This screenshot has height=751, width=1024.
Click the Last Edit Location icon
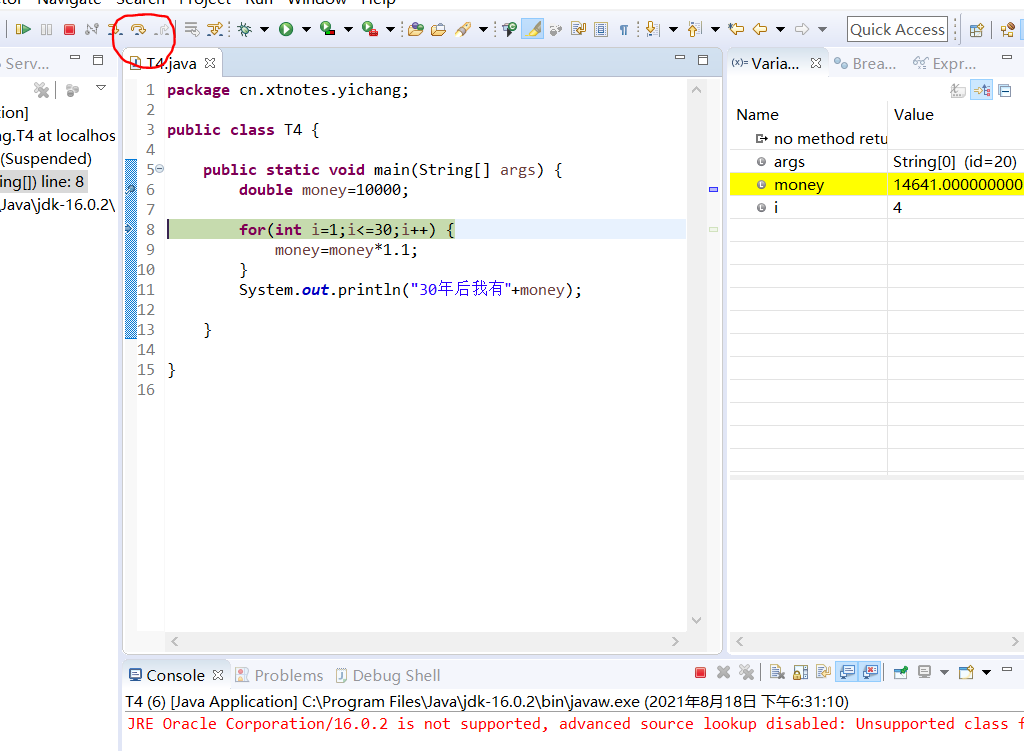tap(736, 29)
